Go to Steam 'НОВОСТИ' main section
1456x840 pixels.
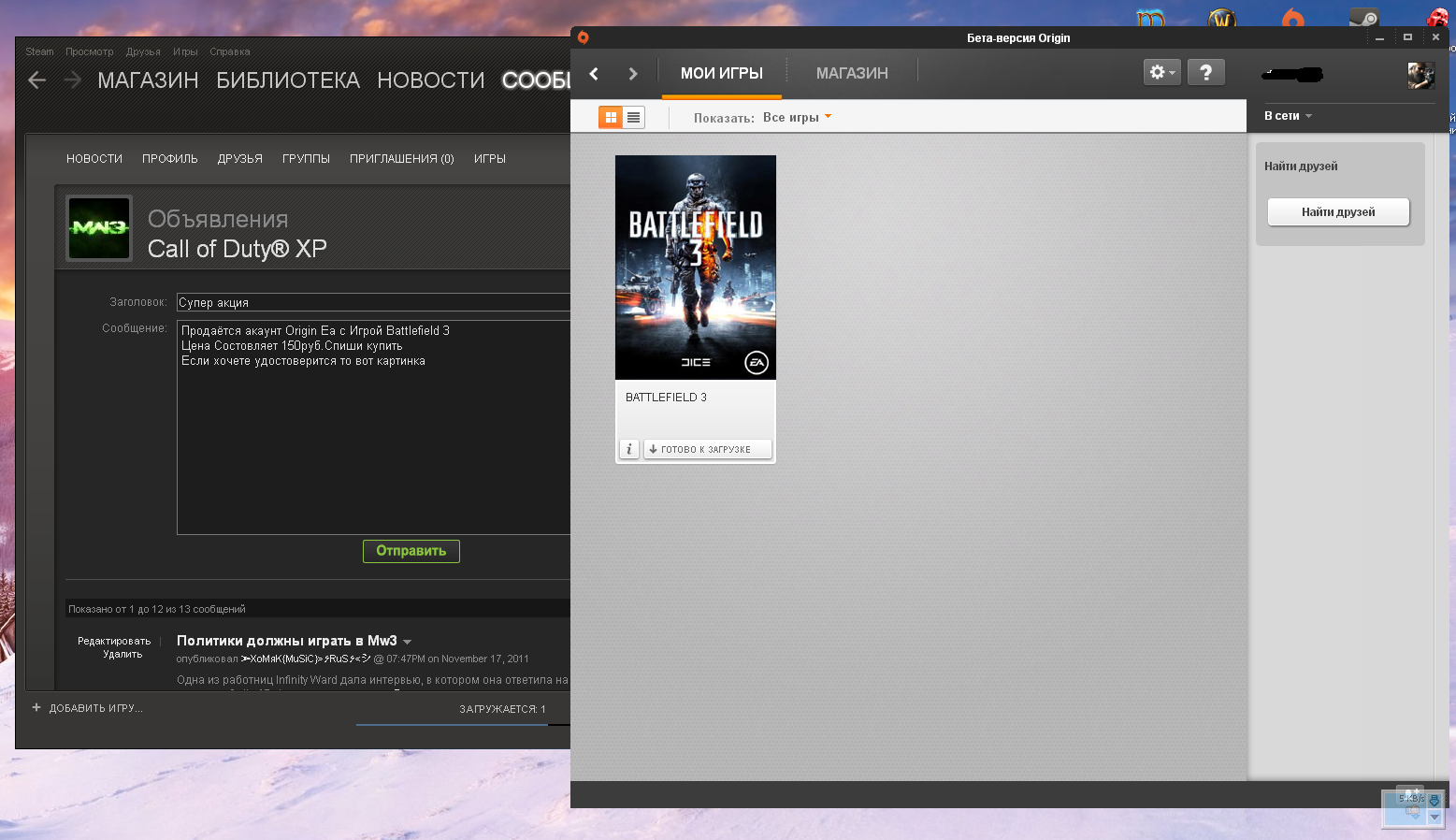(x=431, y=80)
